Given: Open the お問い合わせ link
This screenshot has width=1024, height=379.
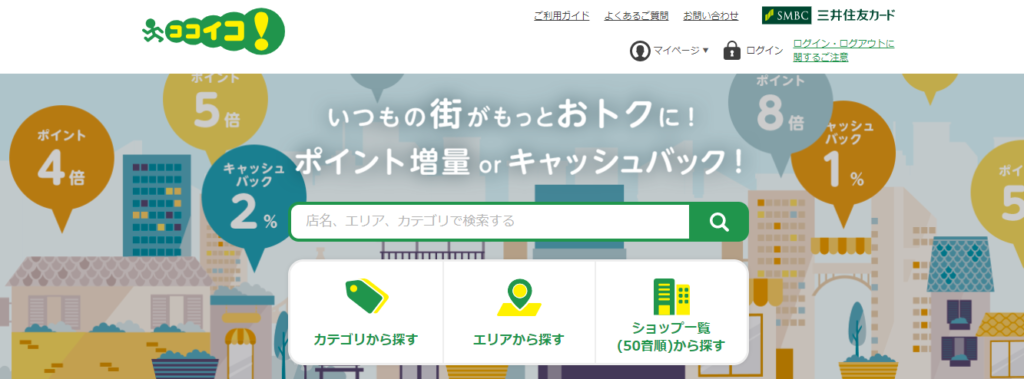Looking at the screenshot, I should [711, 16].
